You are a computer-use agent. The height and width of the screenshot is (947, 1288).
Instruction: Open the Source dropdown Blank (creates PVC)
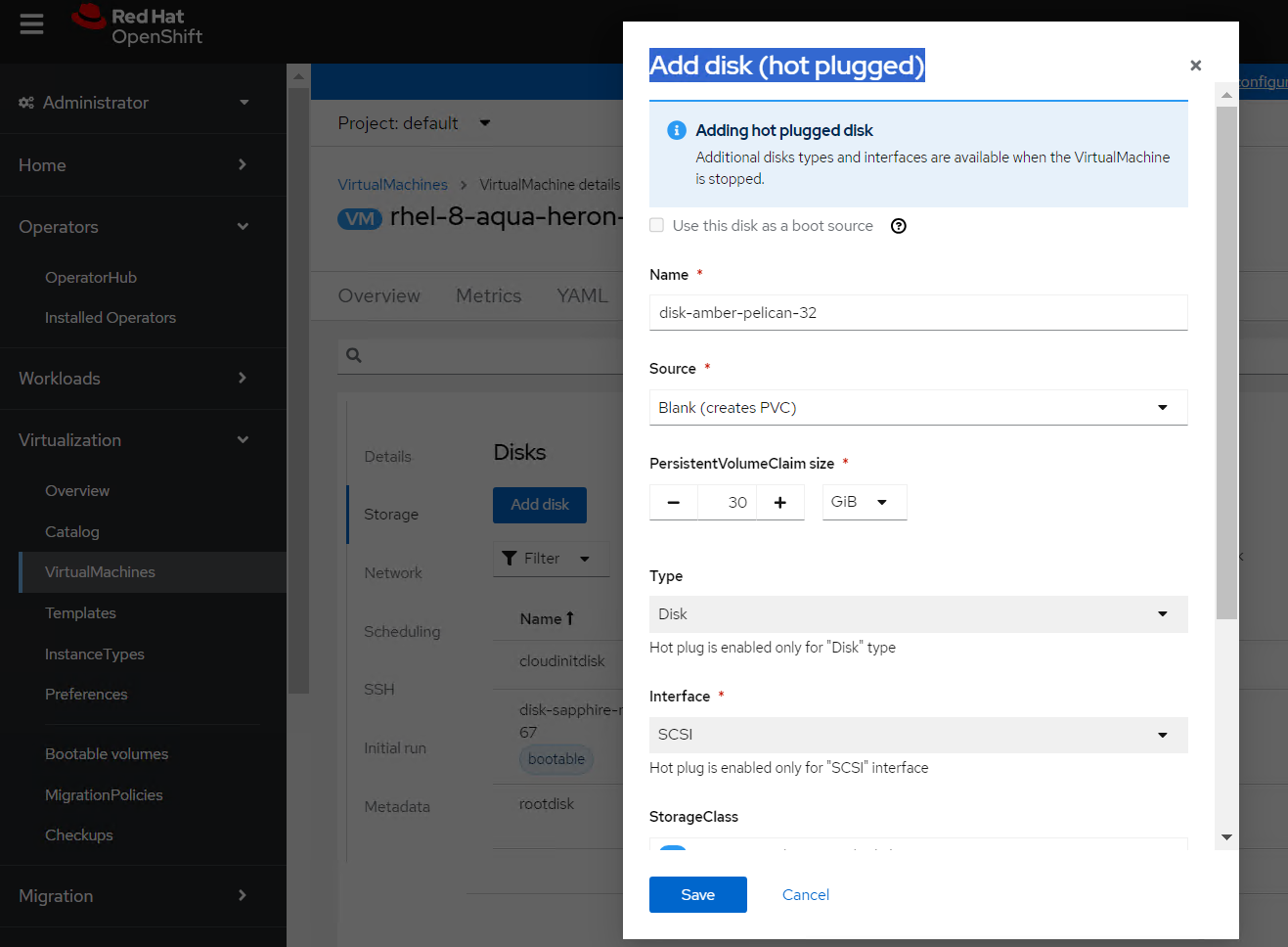(918, 408)
